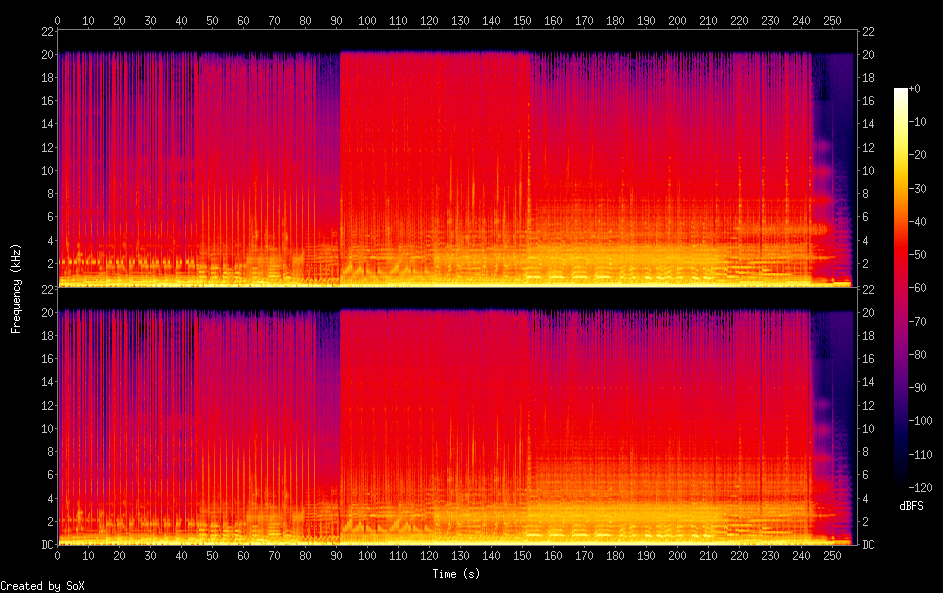The width and height of the screenshot is (943, 593).
Task: Click '180' on the bottom time axis
Action: click(615, 556)
